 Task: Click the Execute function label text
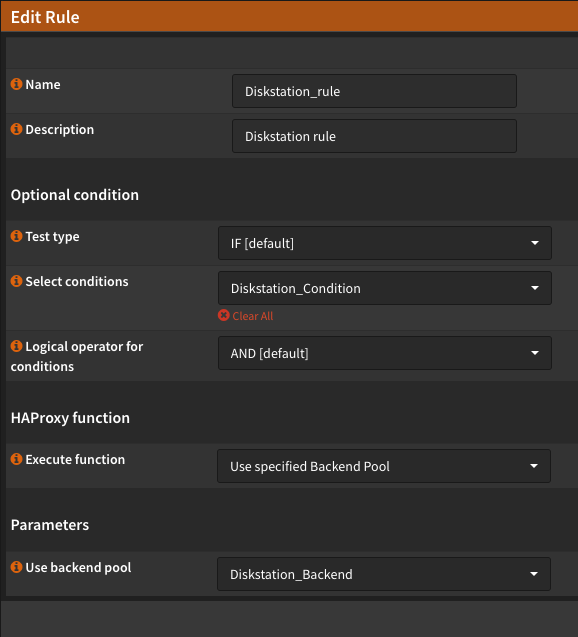coord(75,459)
